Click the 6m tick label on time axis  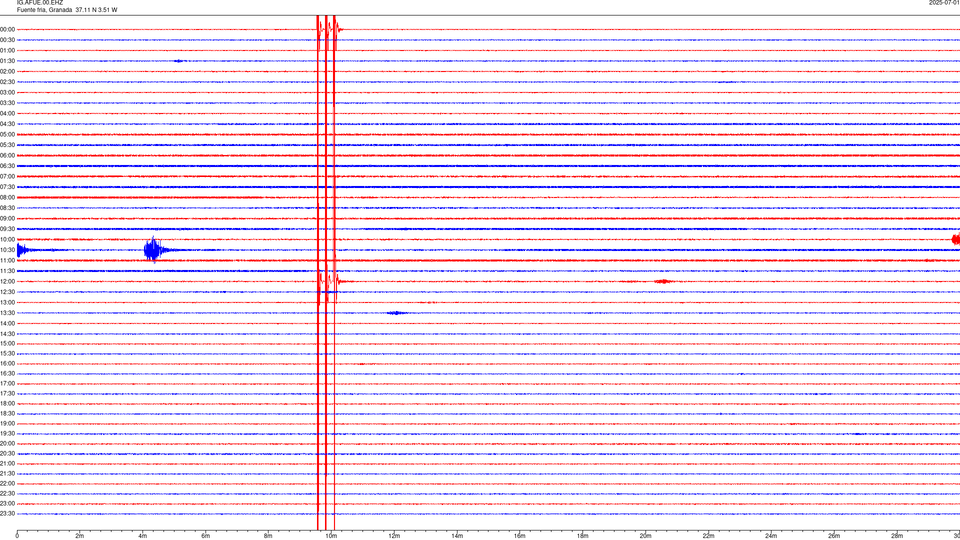206,536
